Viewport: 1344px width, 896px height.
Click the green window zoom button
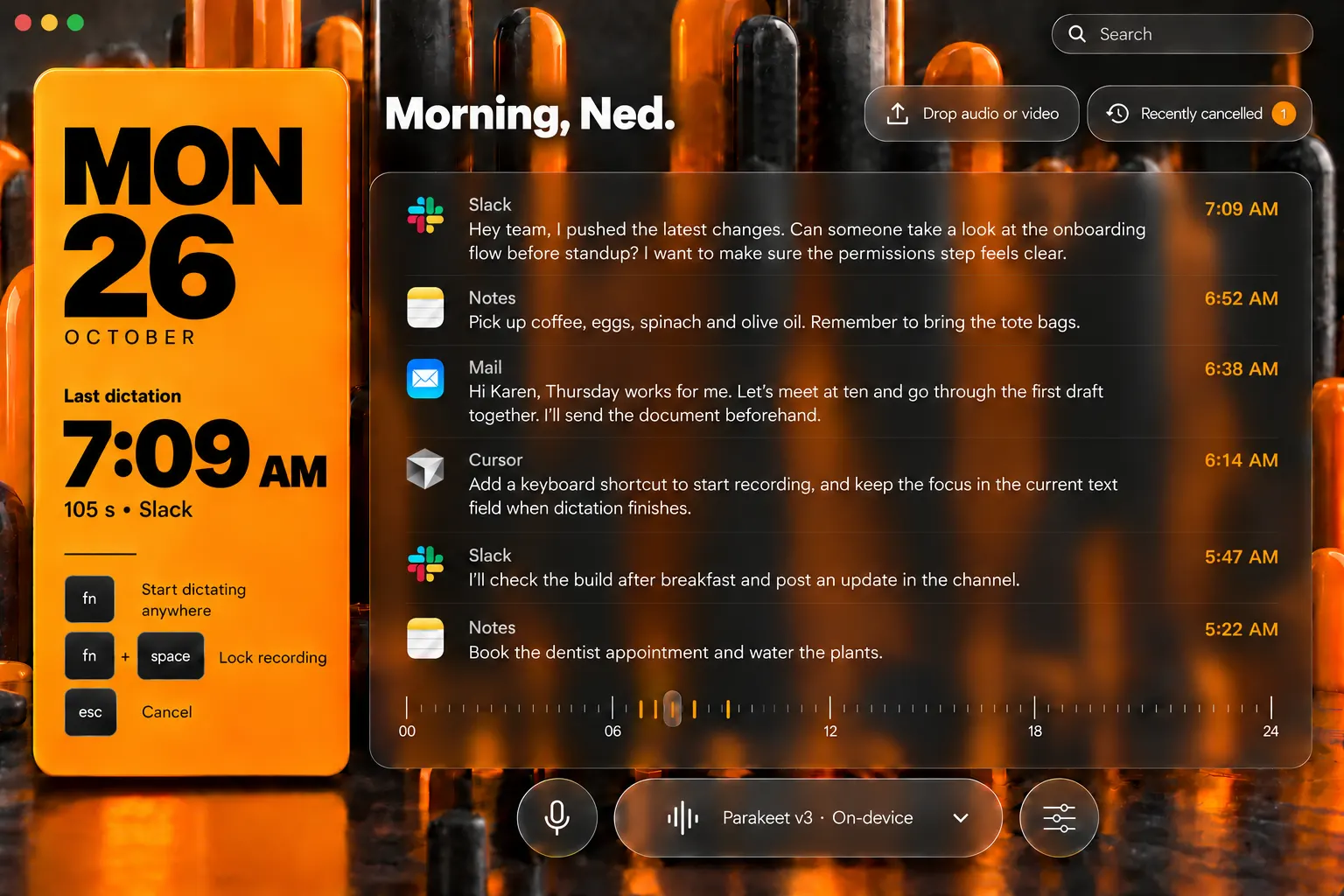click(76, 23)
